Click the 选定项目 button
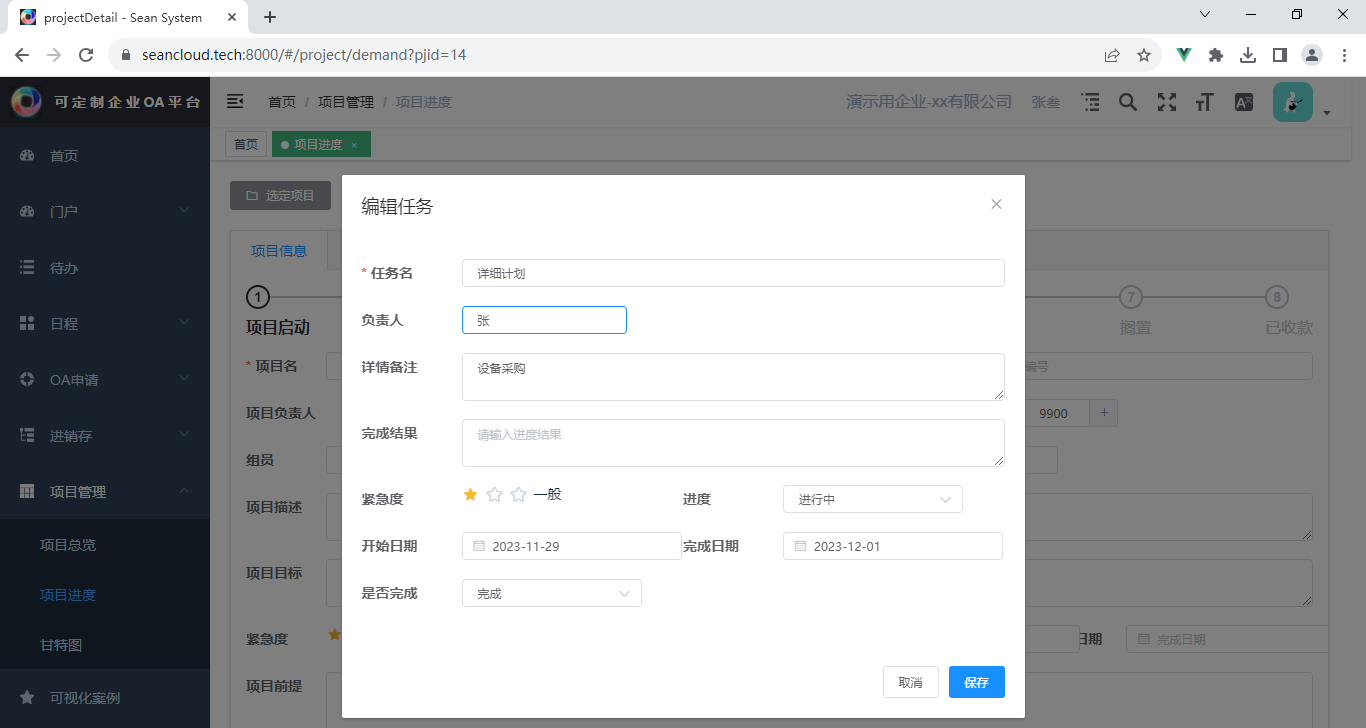This screenshot has width=1366, height=728. point(280,196)
